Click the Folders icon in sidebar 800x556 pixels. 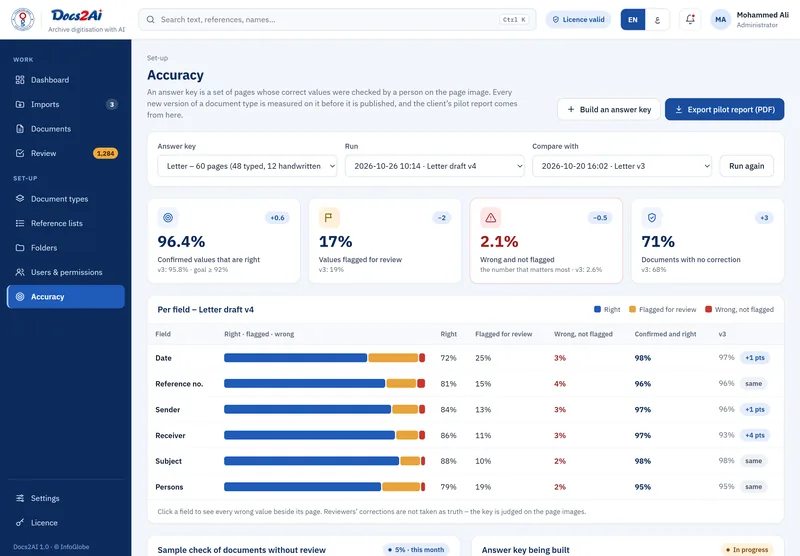click(x=20, y=247)
